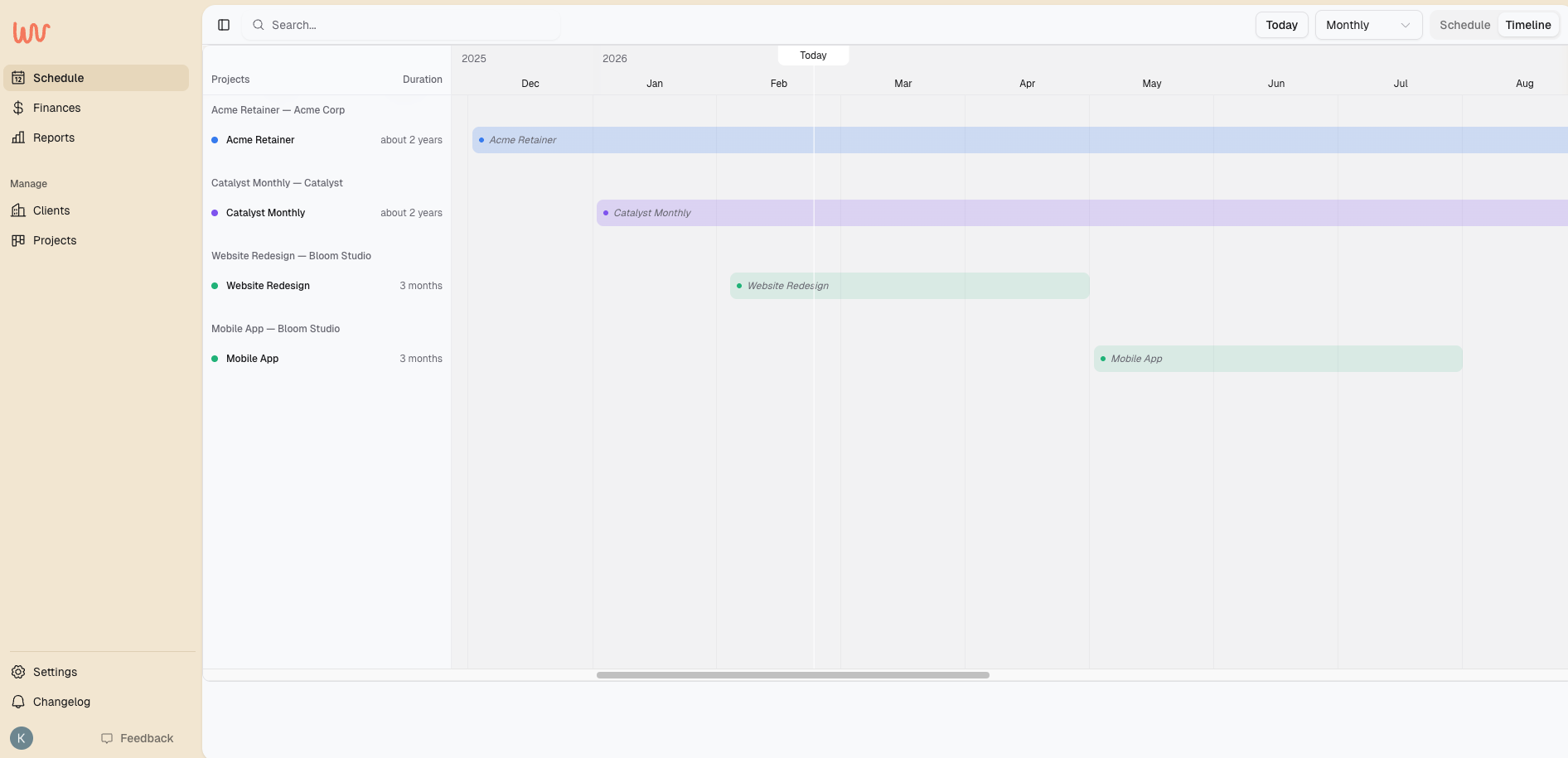Click the Finances dollar icon
The image size is (1568, 758).
point(18,108)
